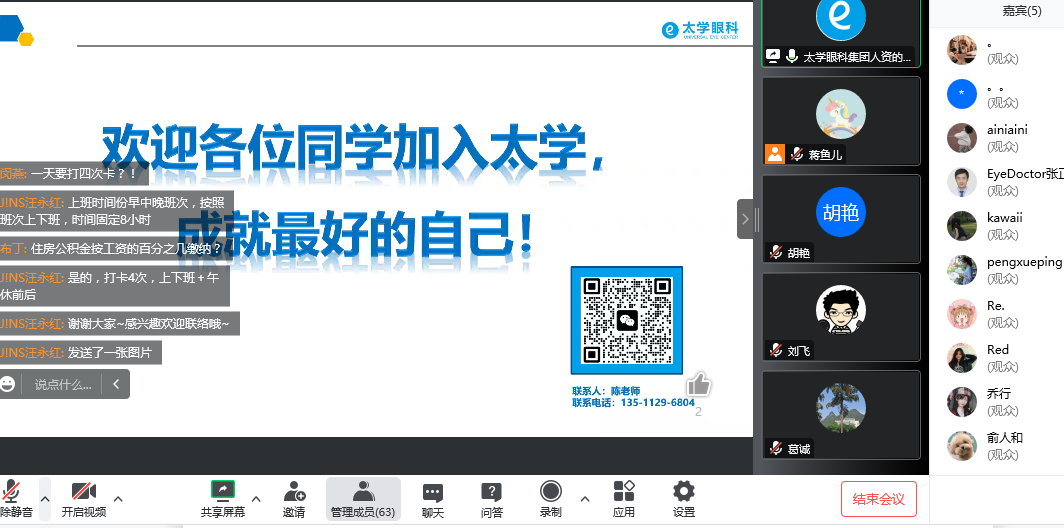The image size is (1064, 528).
Task: Open the emoji picker in chat overlay
Action: [8, 384]
